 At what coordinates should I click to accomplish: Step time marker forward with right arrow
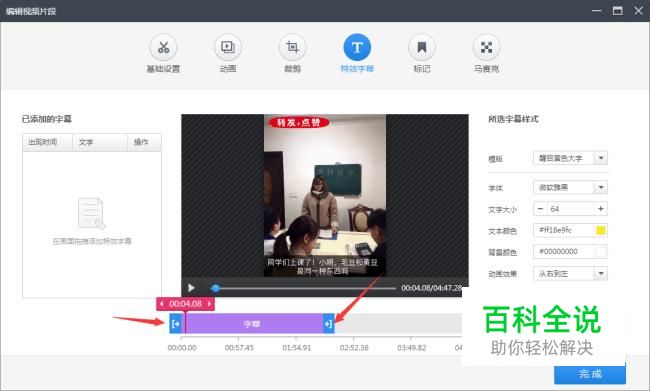click(x=209, y=304)
